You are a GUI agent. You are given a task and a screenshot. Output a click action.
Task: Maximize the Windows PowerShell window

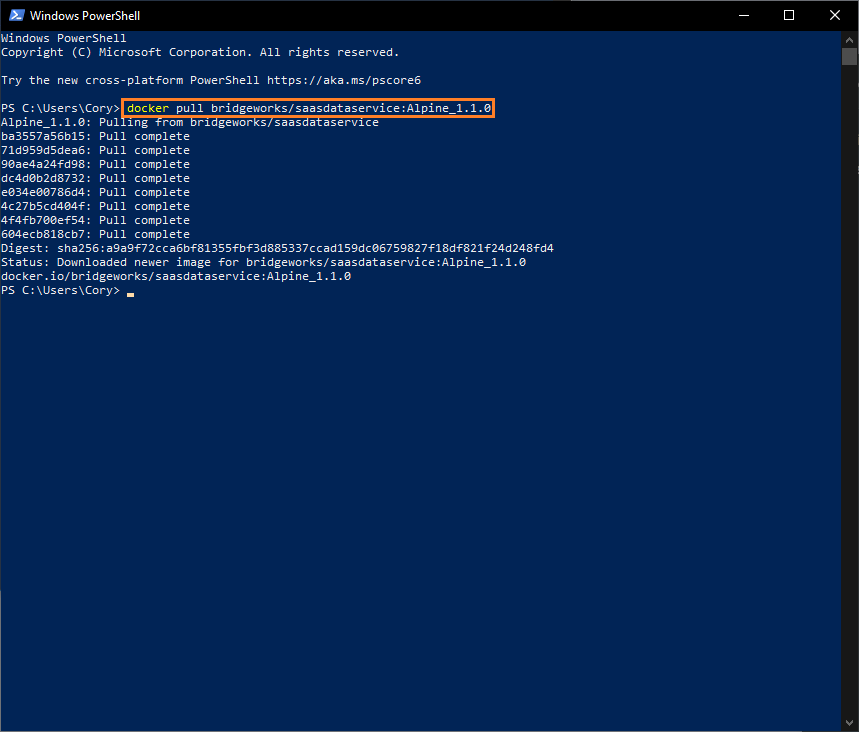(x=789, y=15)
